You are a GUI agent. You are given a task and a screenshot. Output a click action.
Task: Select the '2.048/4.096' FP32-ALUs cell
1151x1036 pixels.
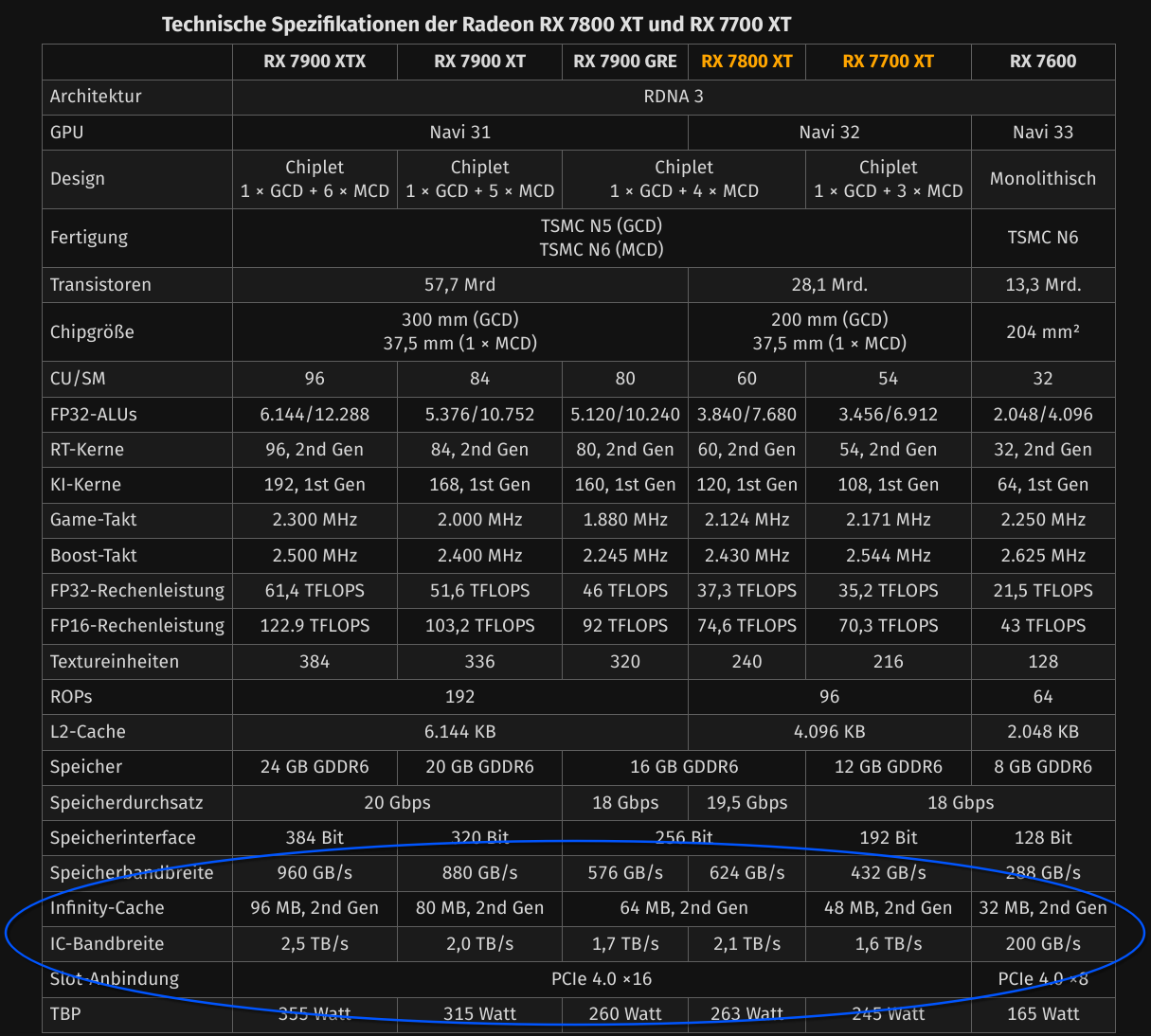[1043, 415]
